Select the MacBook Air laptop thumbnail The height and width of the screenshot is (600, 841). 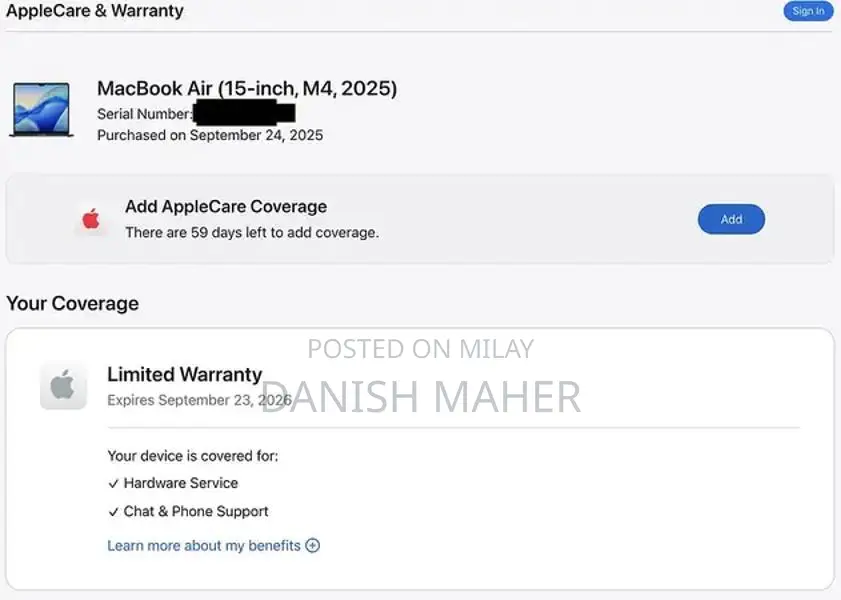[x=41, y=109]
